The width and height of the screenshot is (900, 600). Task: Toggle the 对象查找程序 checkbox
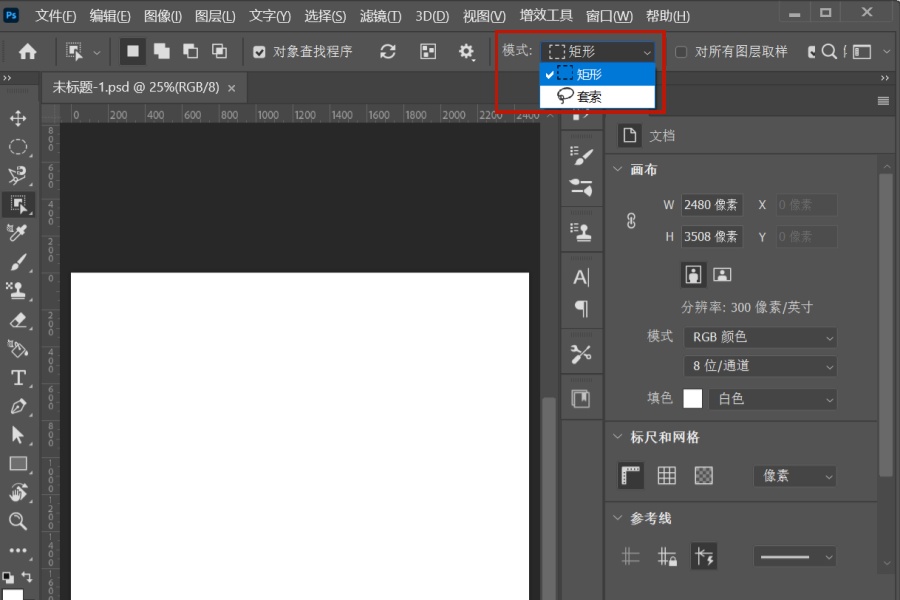[x=259, y=52]
